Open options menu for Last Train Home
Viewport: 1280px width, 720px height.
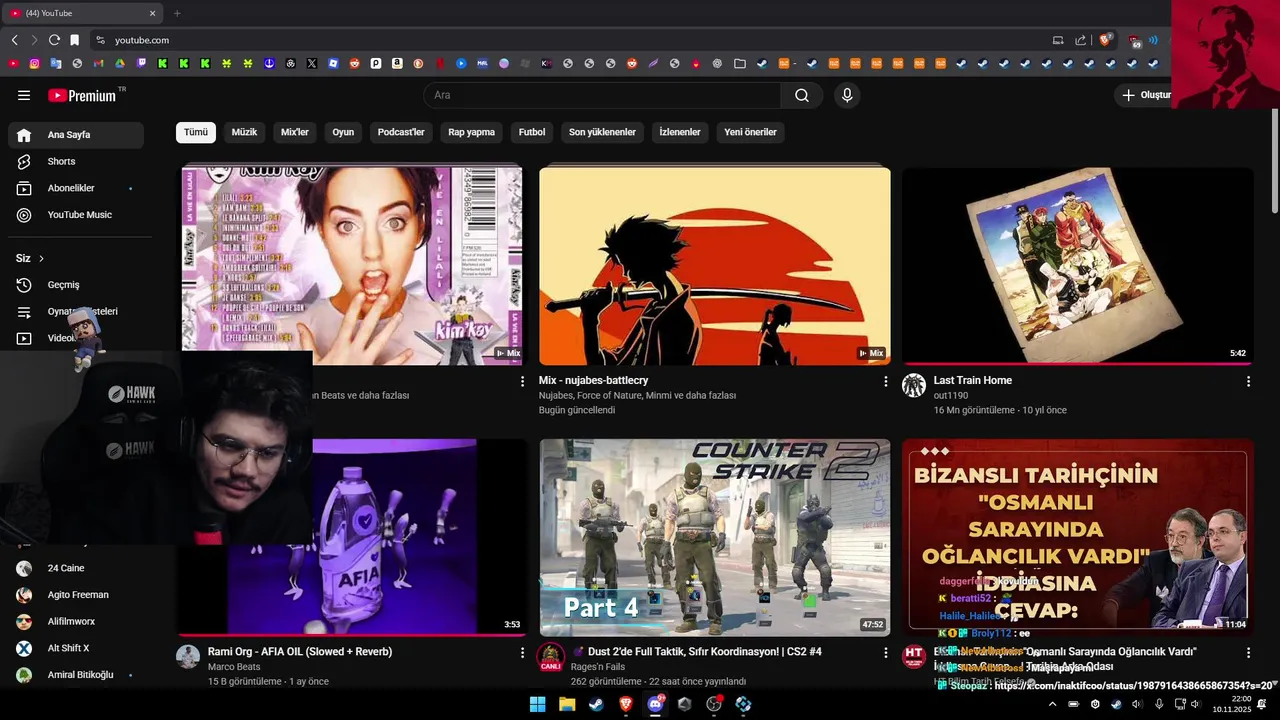(1248, 381)
